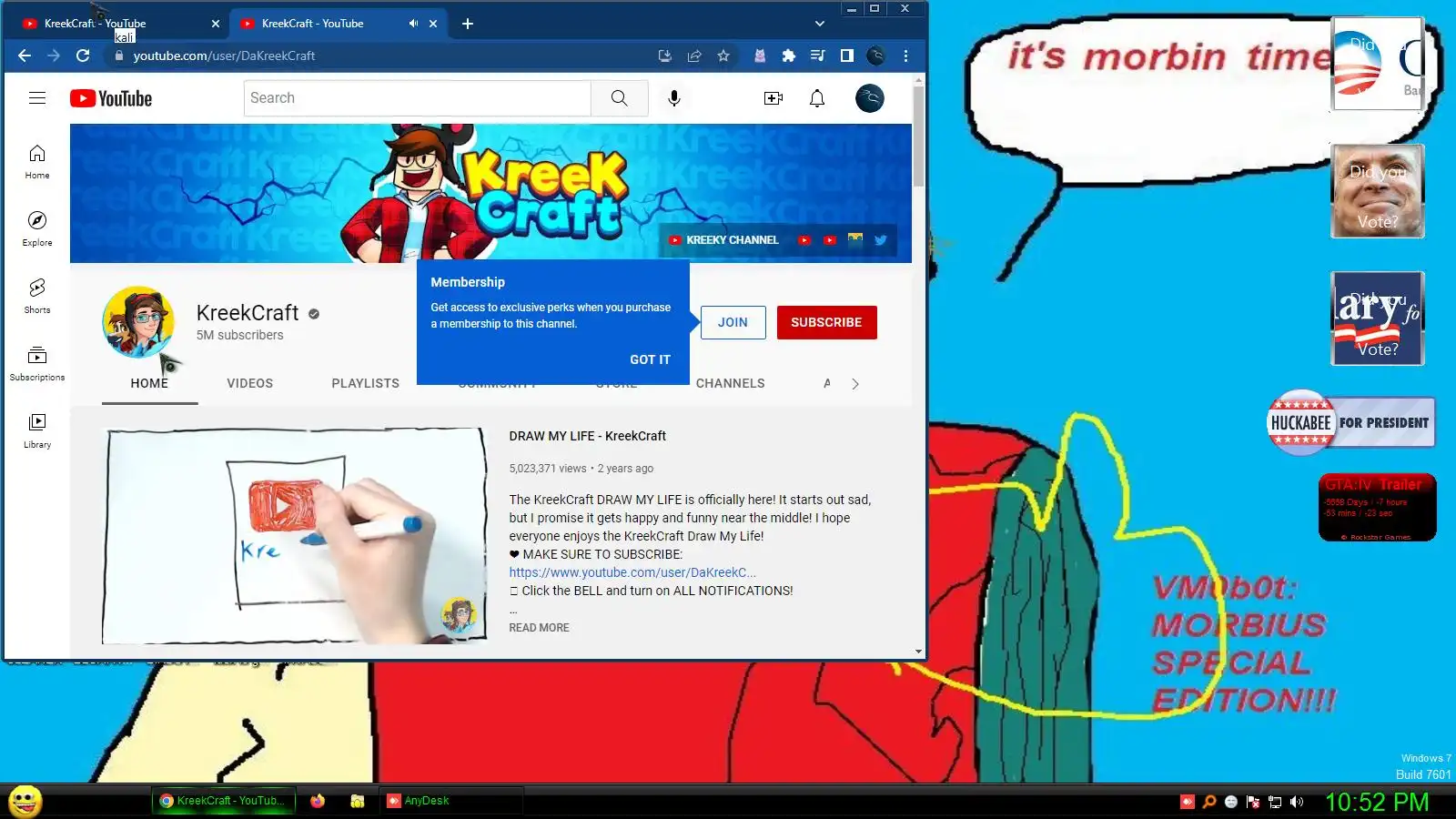The image size is (1456, 819).
Task: Select the HOME channel tab
Action: coord(149,383)
